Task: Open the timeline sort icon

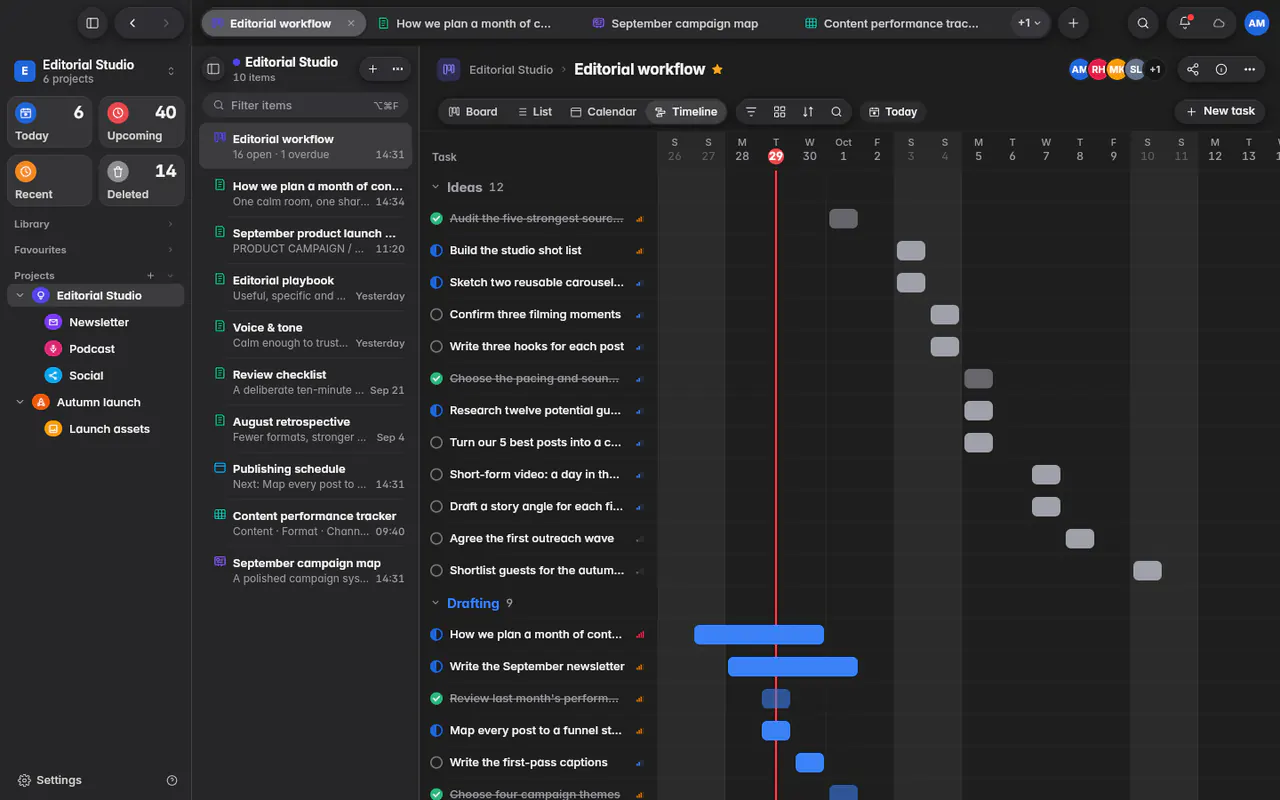Action: [x=808, y=112]
